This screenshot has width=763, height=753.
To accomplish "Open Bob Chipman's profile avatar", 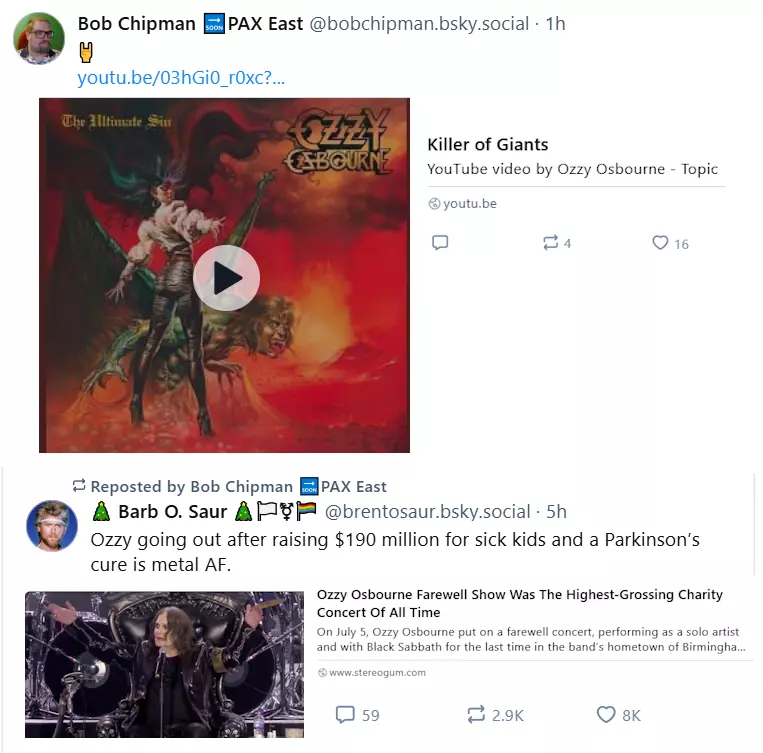I will pos(39,38).
